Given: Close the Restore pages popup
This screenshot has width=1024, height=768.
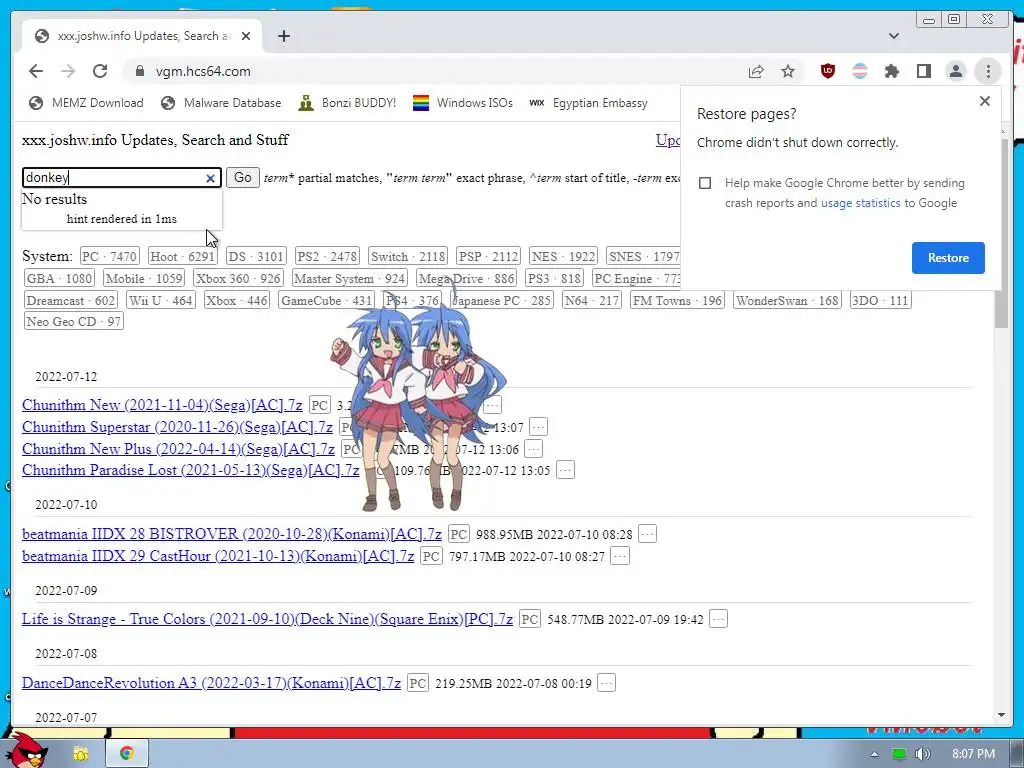Looking at the screenshot, I should [x=985, y=101].
